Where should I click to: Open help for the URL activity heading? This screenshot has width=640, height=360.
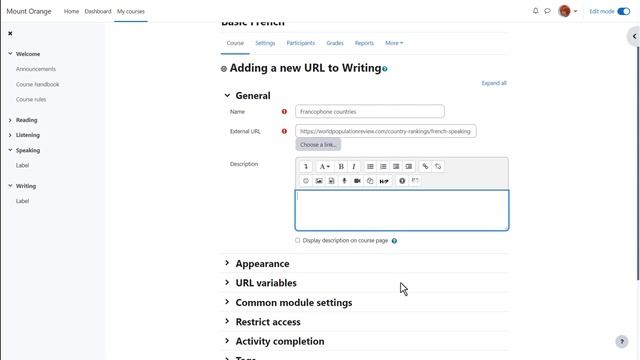tap(384, 69)
